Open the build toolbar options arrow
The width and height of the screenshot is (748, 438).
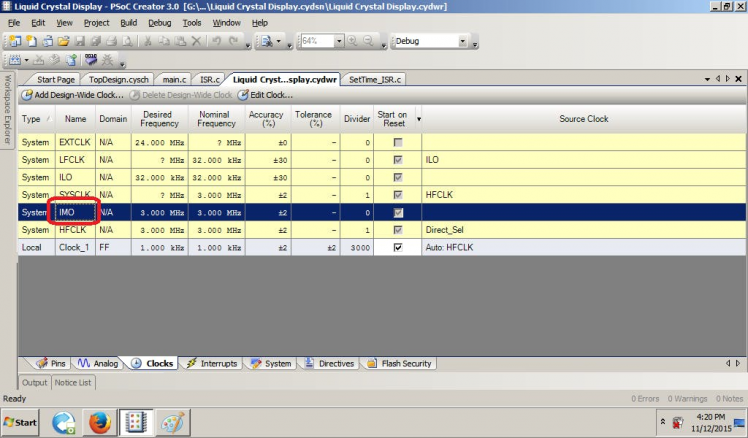[x=122, y=64]
